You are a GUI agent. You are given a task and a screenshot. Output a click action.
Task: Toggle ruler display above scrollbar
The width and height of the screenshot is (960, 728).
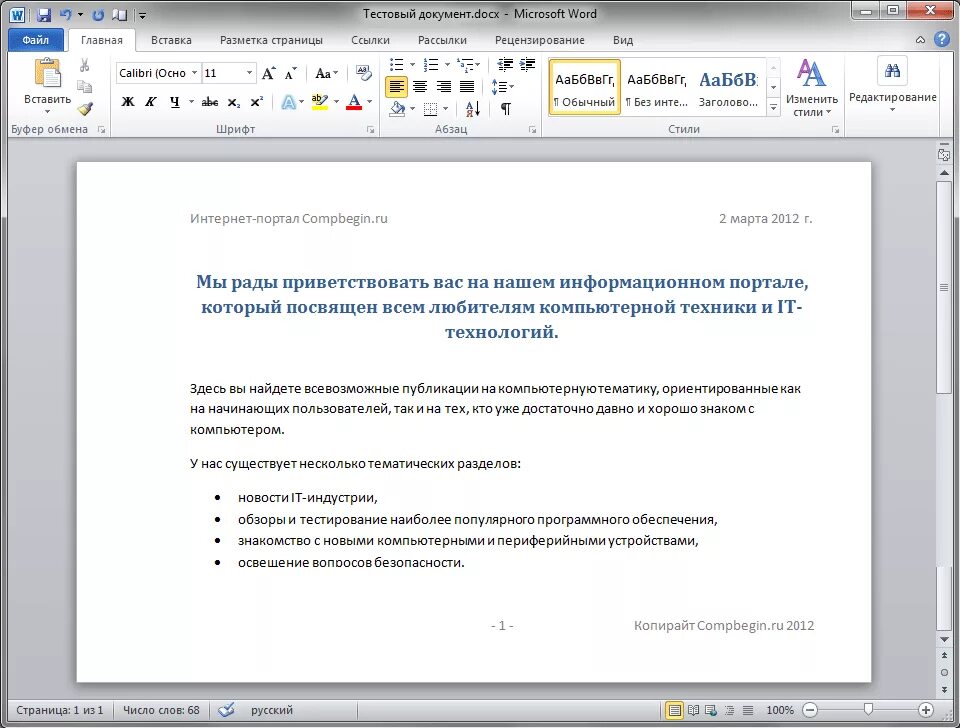[943, 154]
